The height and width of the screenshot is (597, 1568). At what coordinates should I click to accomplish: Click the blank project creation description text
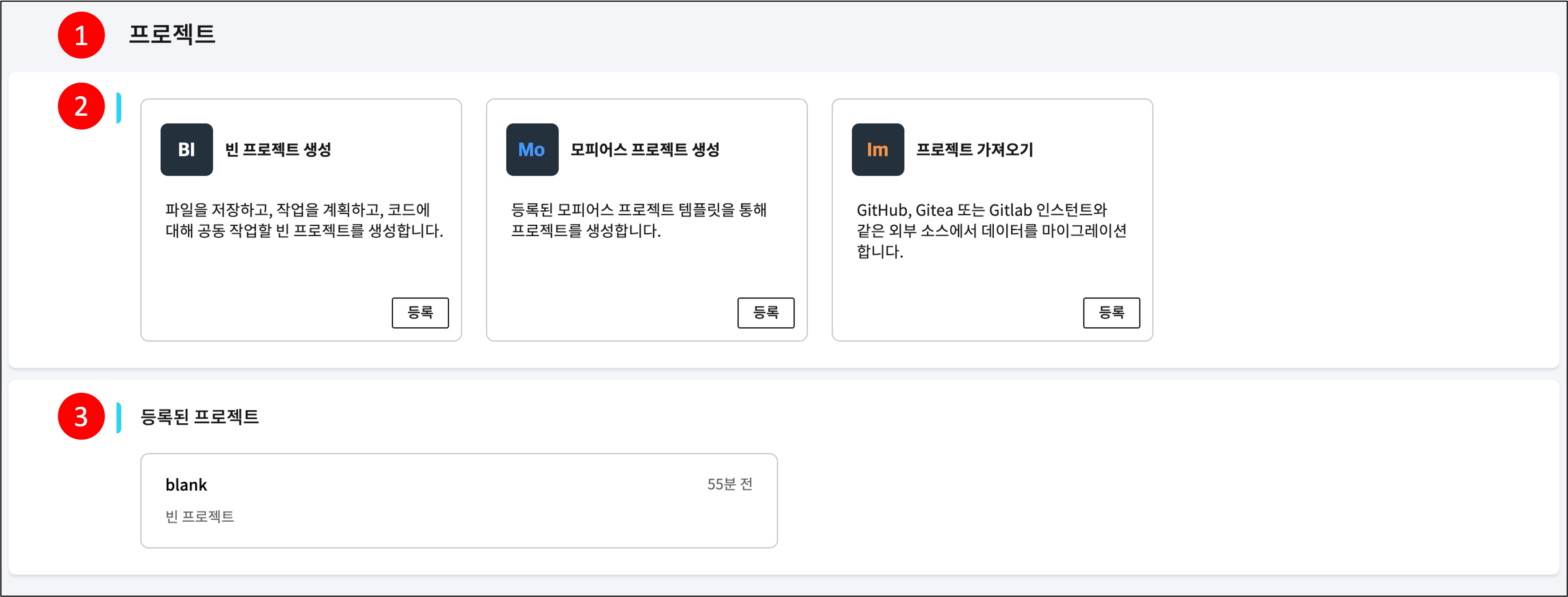tap(304, 220)
